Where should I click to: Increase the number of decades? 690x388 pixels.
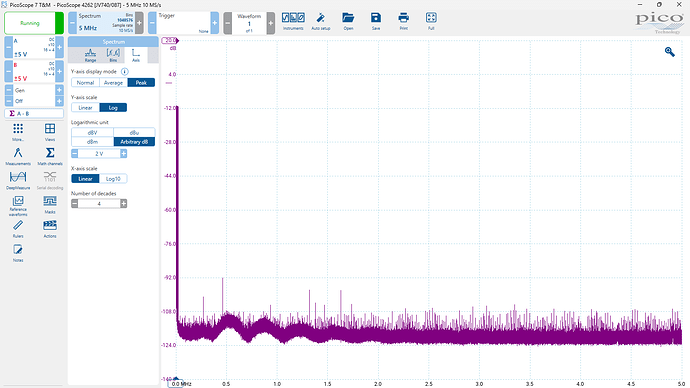[x=124, y=204]
